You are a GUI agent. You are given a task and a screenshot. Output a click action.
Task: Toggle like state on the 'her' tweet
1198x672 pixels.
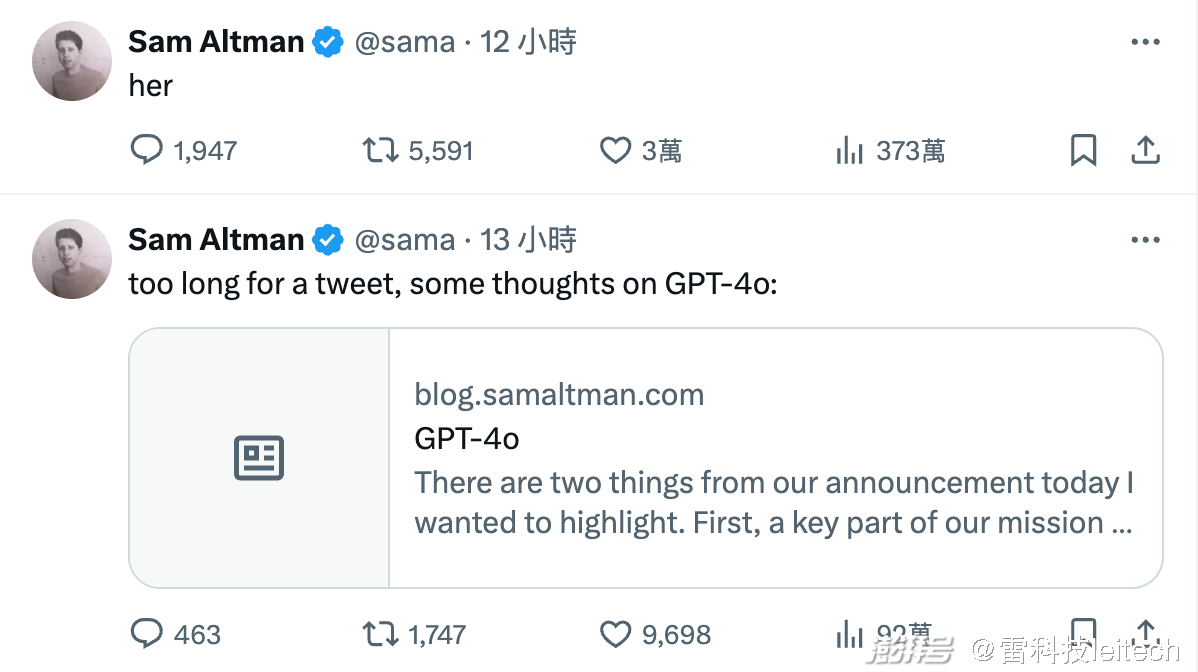pyautogui.click(x=614, y=150)
